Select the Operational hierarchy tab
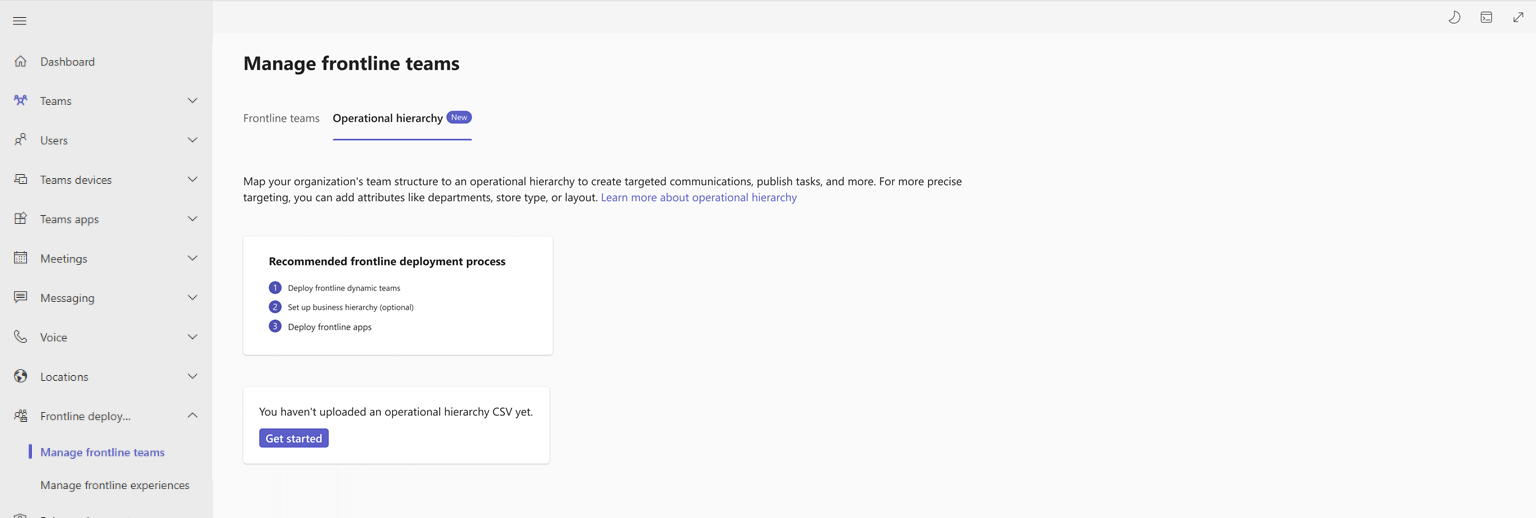Image resolution: width=1536 pixels, height=518 pixels. 388,118
